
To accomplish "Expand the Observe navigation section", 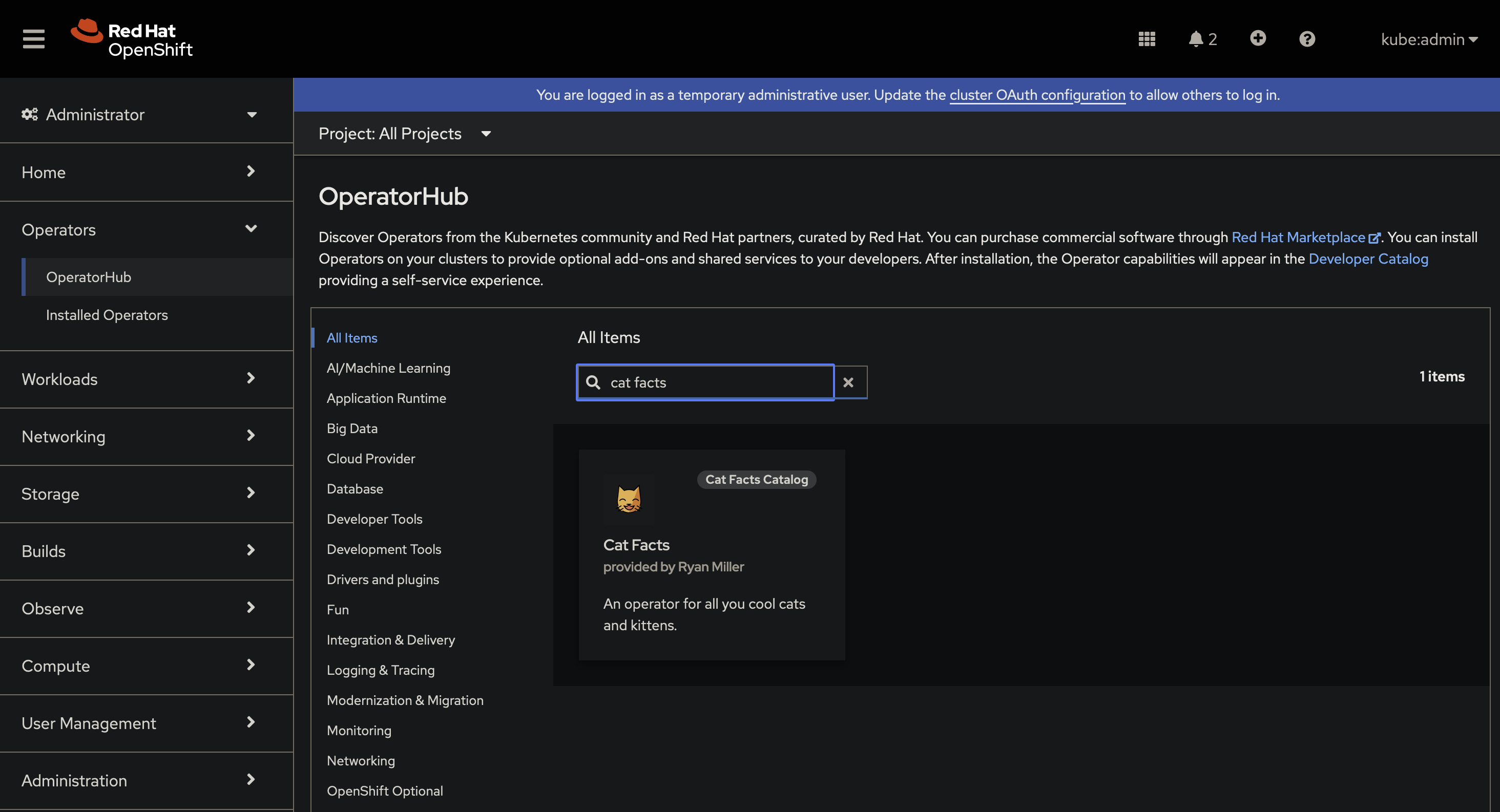I will (x=140, y=608).
